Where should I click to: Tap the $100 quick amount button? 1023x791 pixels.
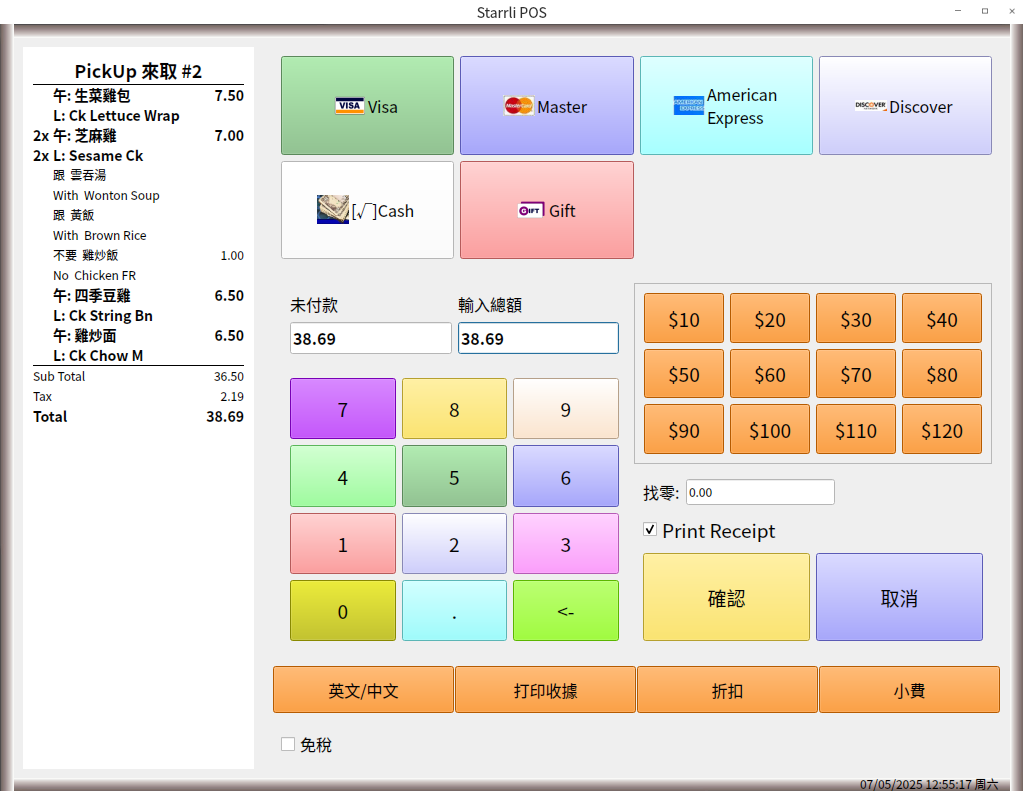[769, 430]
